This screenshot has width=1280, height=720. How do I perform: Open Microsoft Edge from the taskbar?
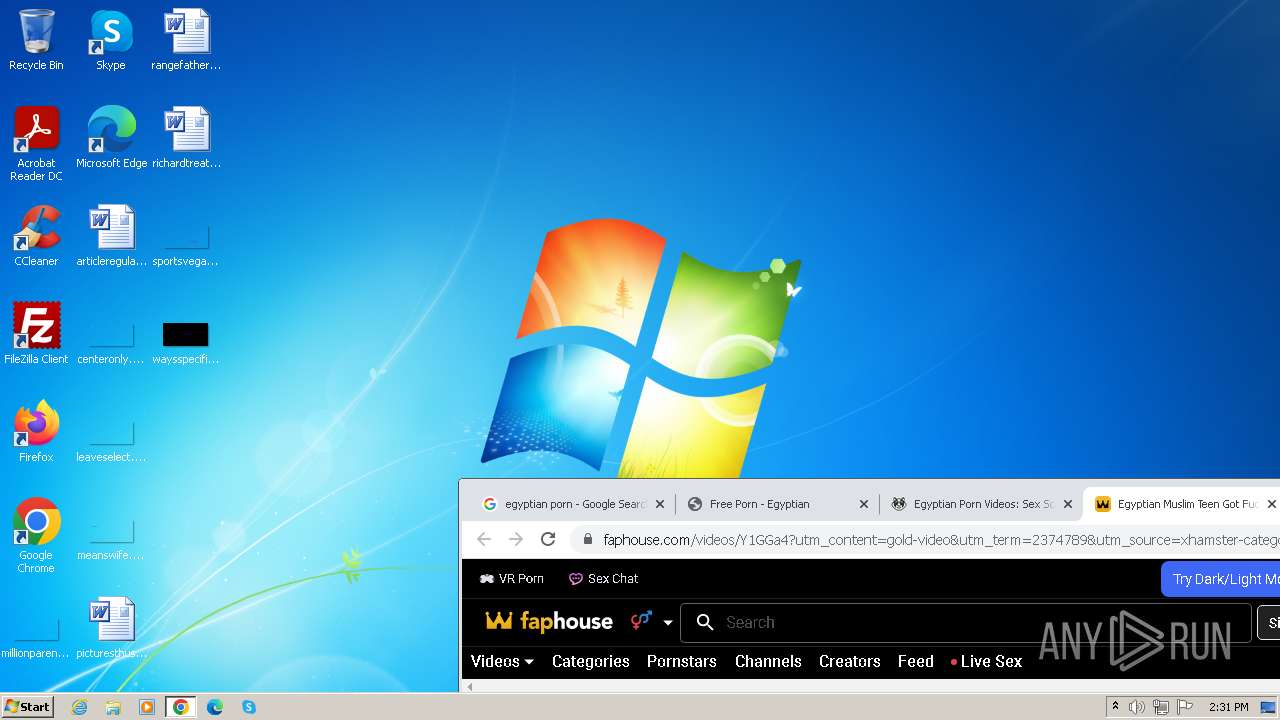(x=215, y=707)
